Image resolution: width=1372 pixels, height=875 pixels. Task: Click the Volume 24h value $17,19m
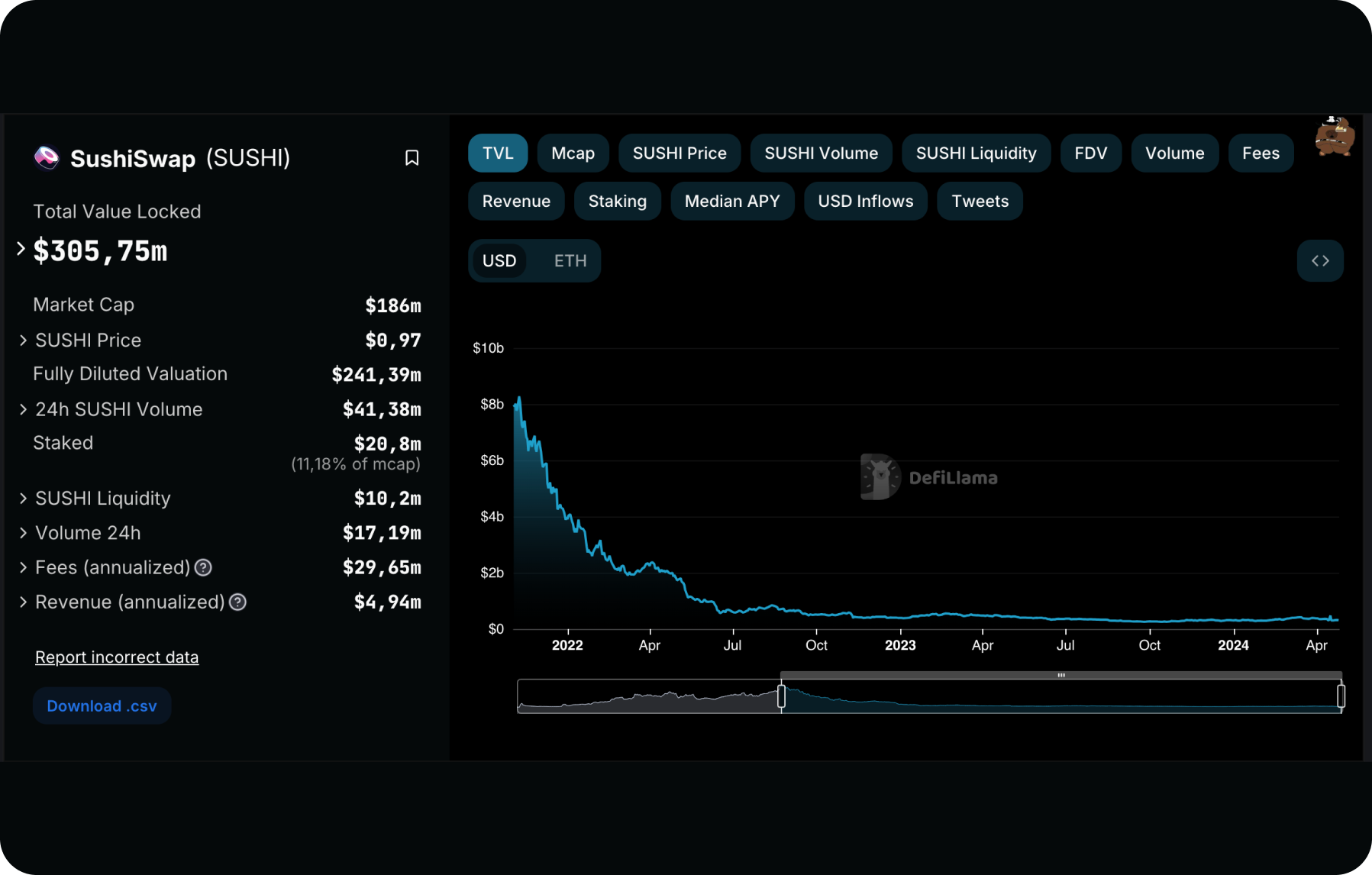pos(382,533)
